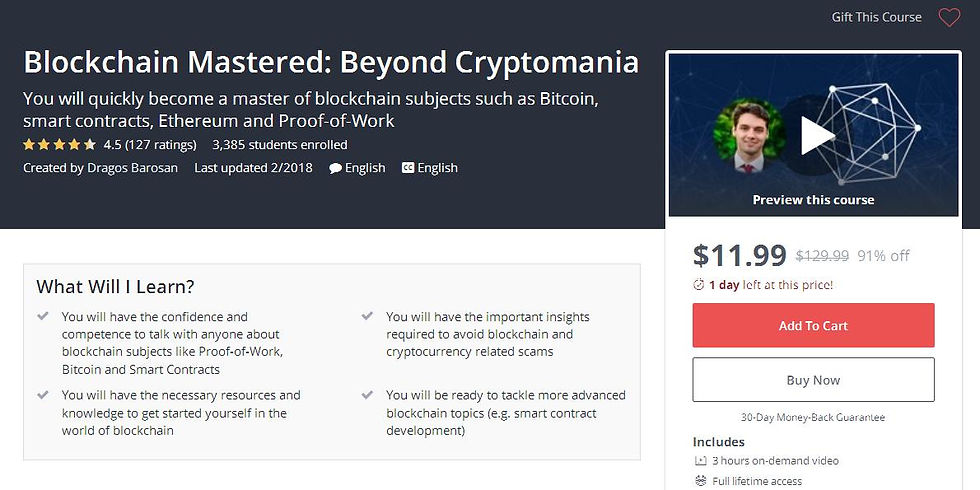The width and height of the screenshot is (980, 490).
Task: Open the Gift This Course link
Action: click(876, 18)
